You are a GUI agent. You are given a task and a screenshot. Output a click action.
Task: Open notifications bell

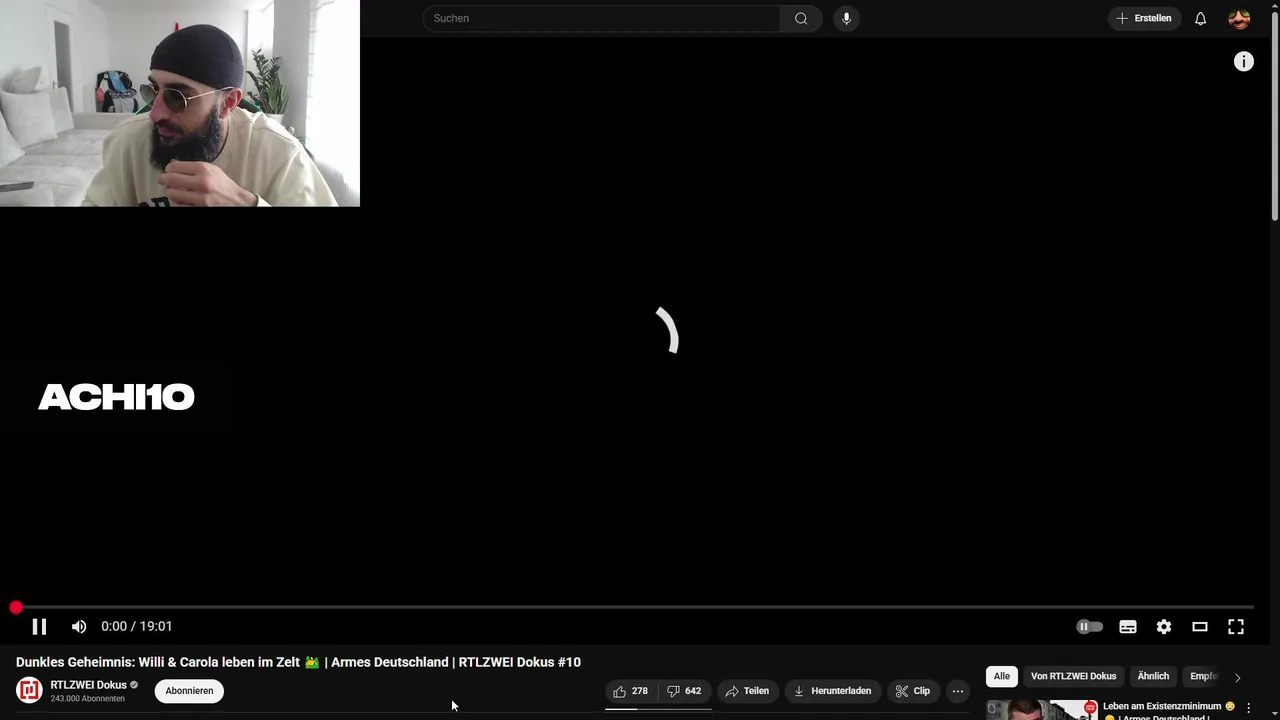(1200, 18)
